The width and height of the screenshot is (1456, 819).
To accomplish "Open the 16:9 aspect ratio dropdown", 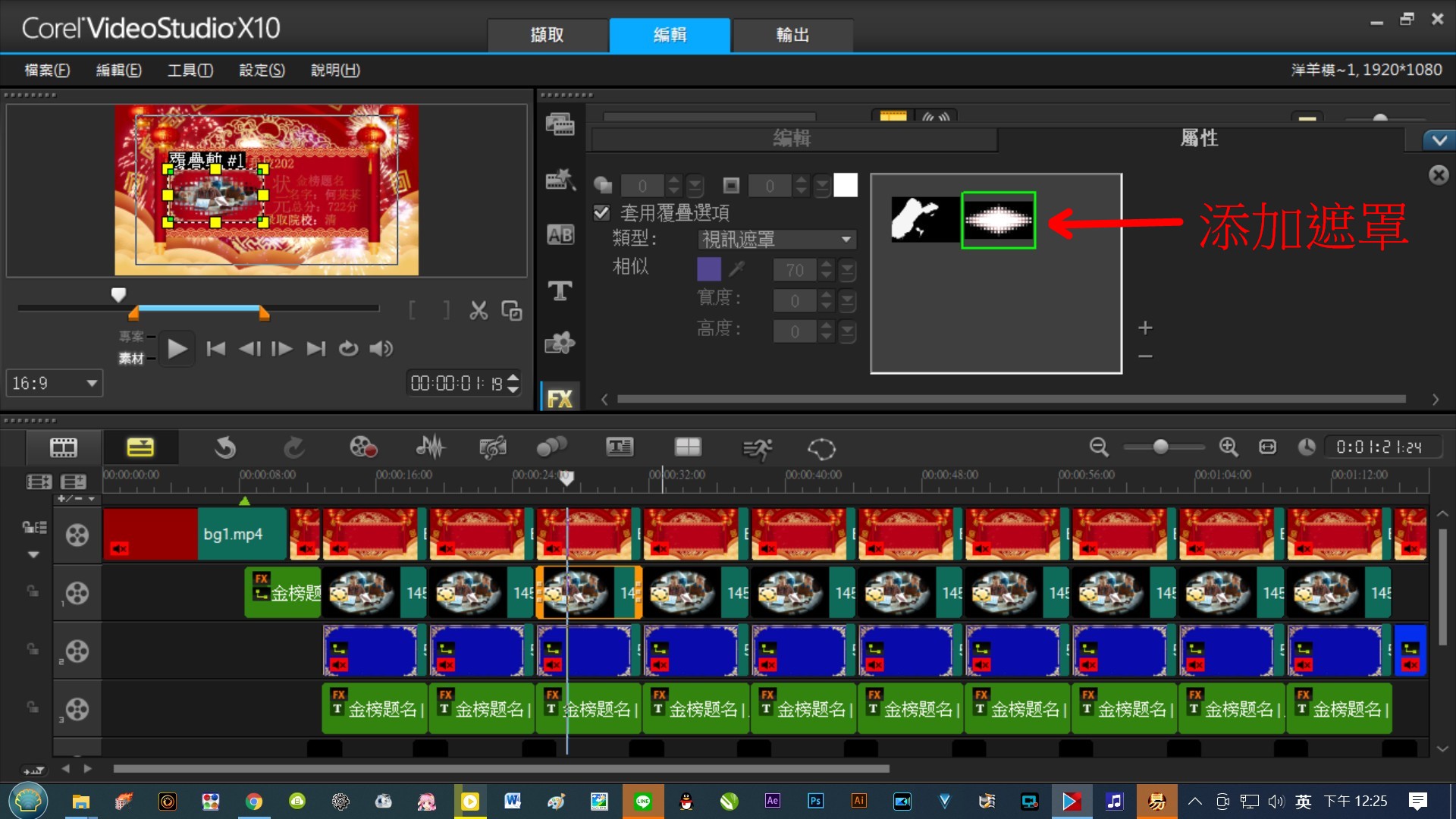I will (x=55, y=383).
